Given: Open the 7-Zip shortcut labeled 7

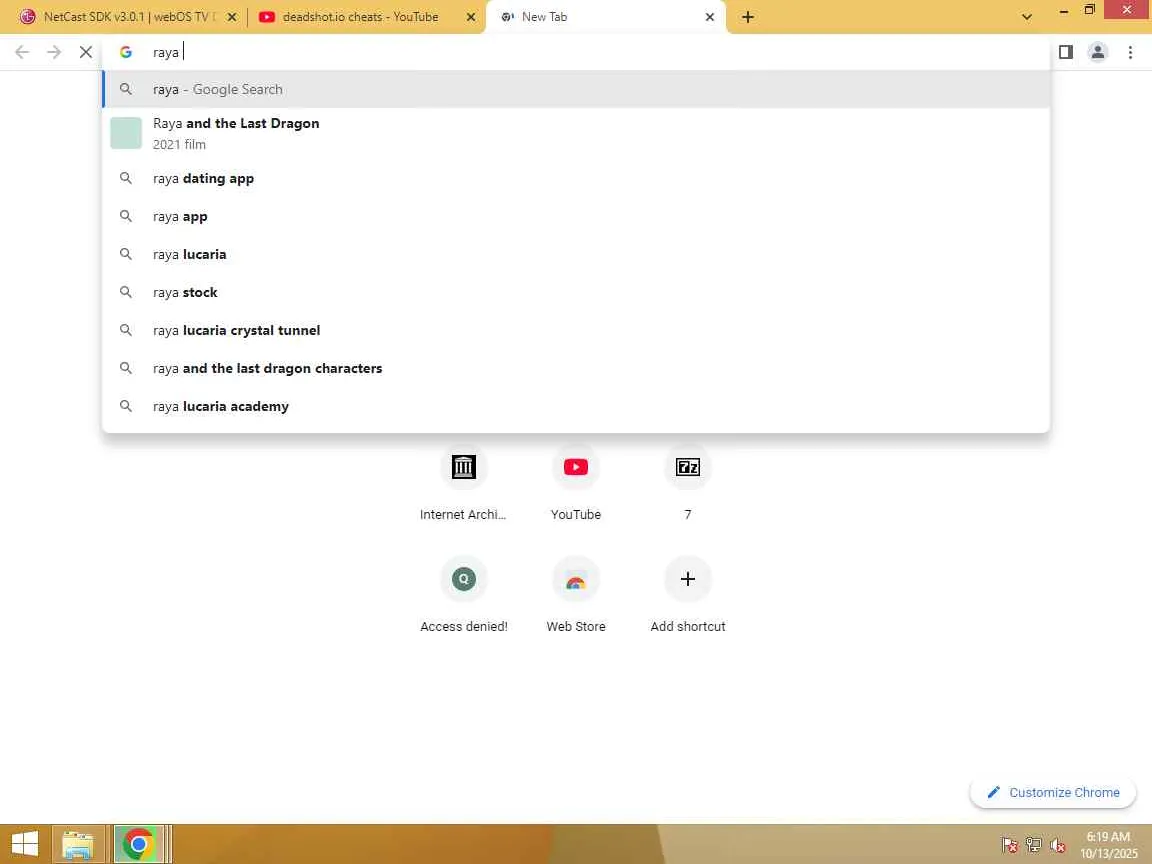Looking at the screenshot, I should (x=688, y=482).
